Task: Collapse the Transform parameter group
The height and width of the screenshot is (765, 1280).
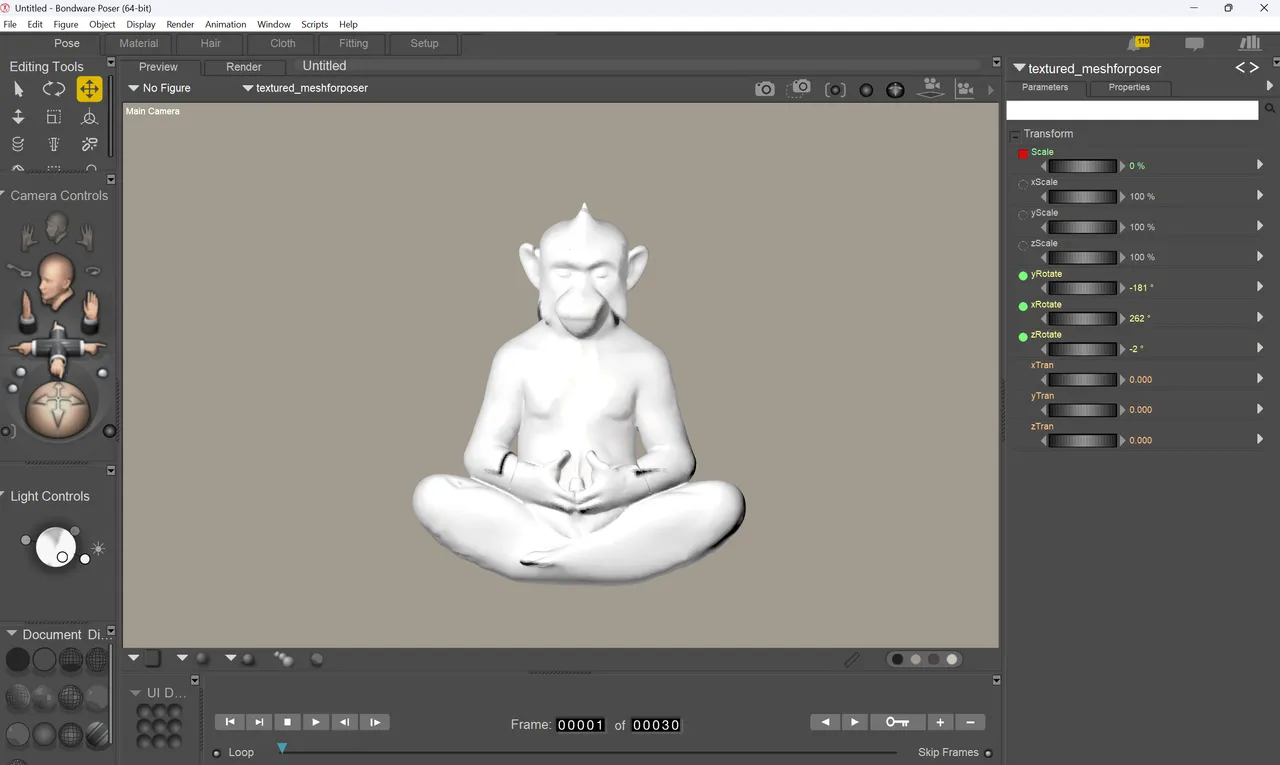Action: [x=1015, y=134]
